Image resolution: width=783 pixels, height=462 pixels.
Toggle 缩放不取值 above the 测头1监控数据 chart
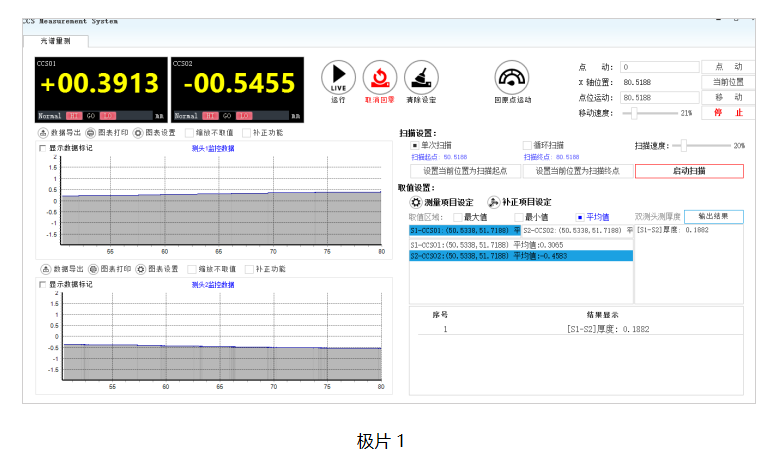[x=189, y=133]
